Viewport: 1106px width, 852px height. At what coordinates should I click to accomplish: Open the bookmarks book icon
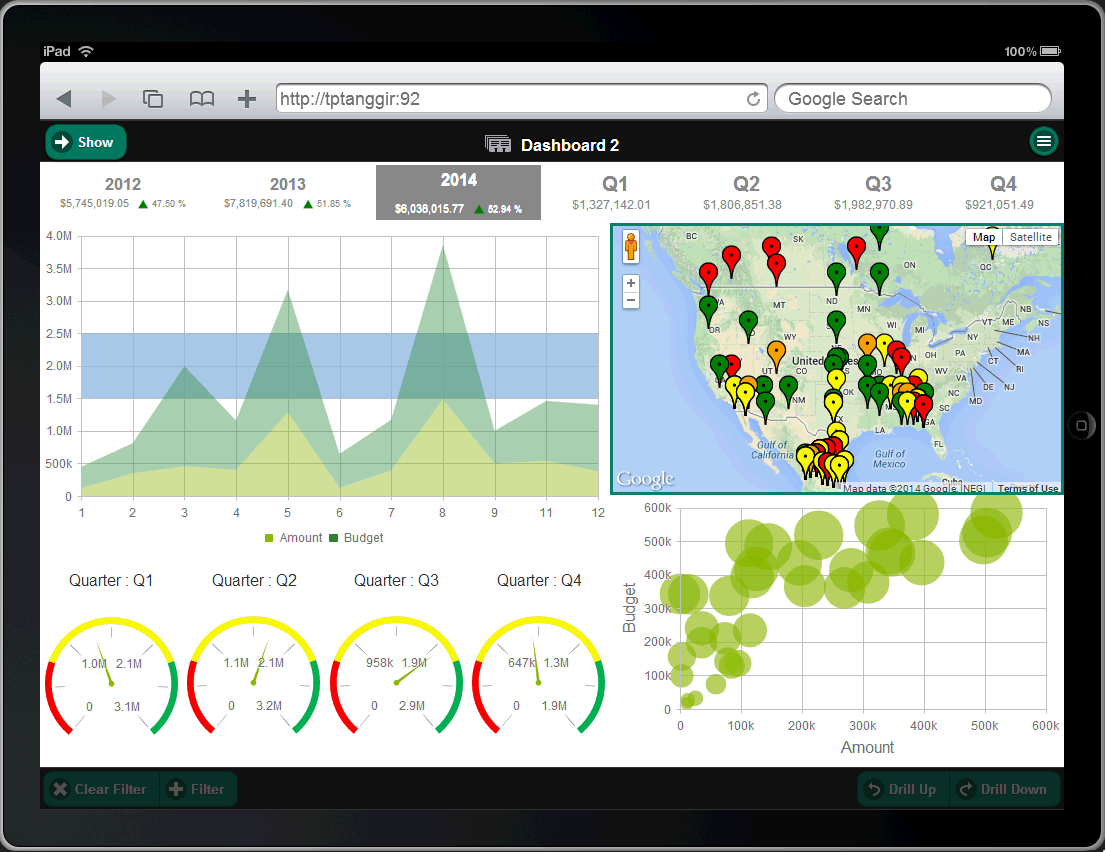(202, 99)
